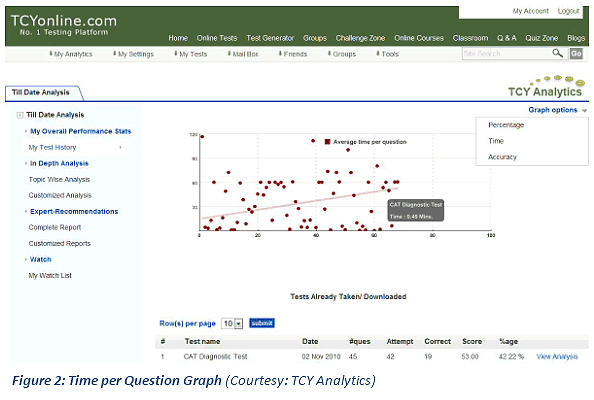Expand the Friends dropdown

click(x=292, y=54)
